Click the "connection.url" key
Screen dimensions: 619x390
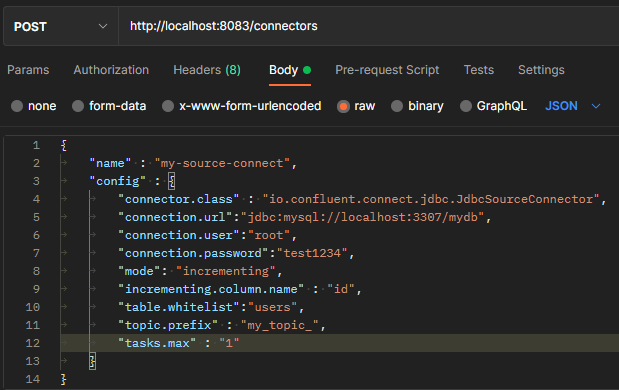(x=175, y=217)
